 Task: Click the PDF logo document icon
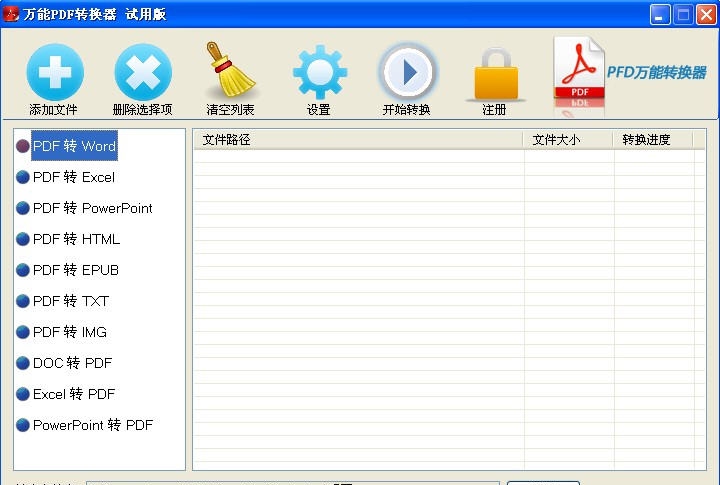tap(579, 68)
